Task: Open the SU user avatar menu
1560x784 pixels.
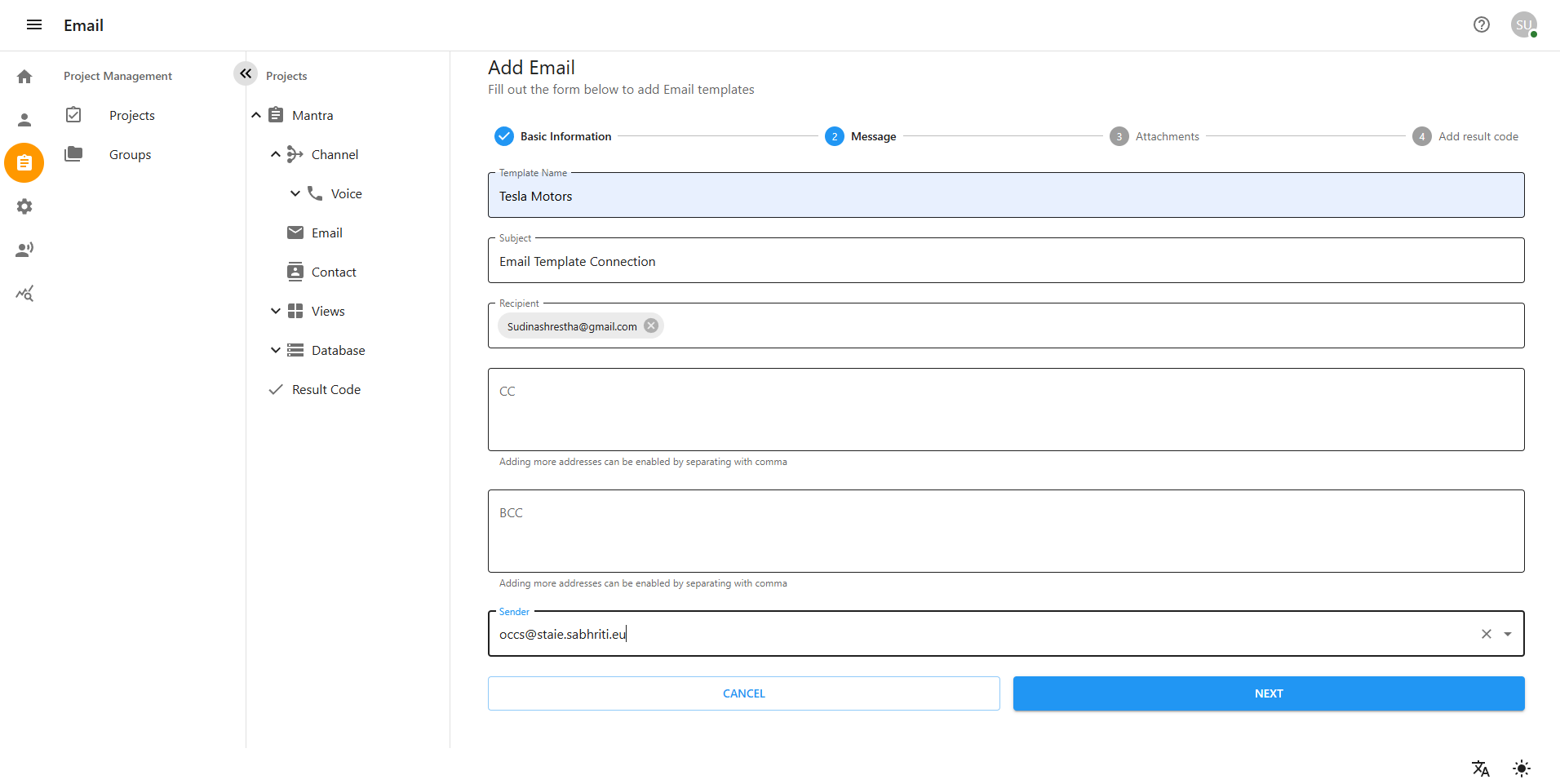Action: coord(1522,24)
